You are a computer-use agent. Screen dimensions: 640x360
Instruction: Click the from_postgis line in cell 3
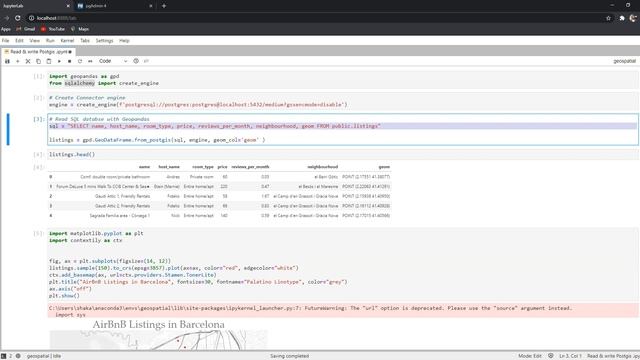coord(157,140)
